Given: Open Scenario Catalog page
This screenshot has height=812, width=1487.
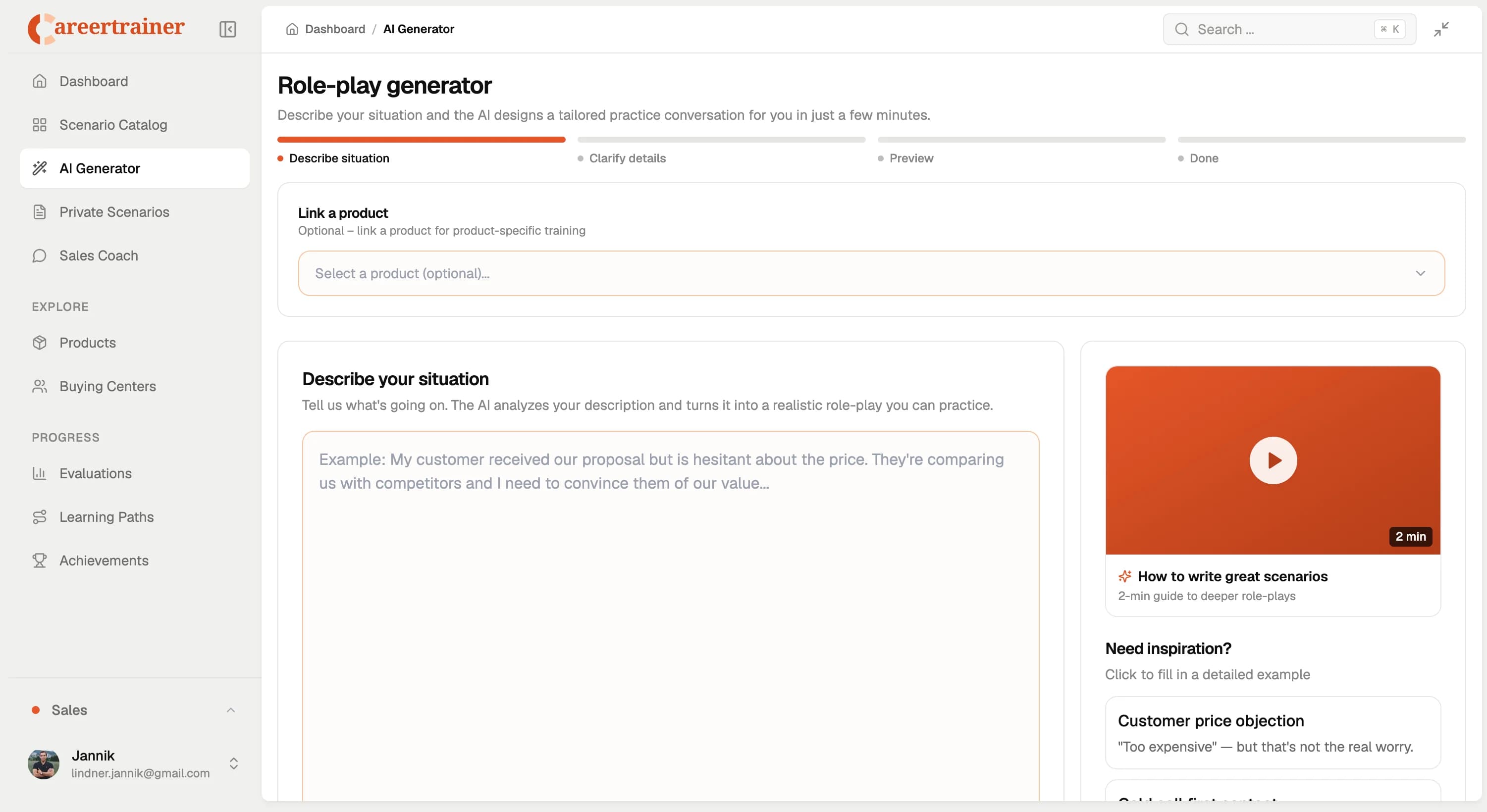Looking at the screenshot, I should (135, 125).
